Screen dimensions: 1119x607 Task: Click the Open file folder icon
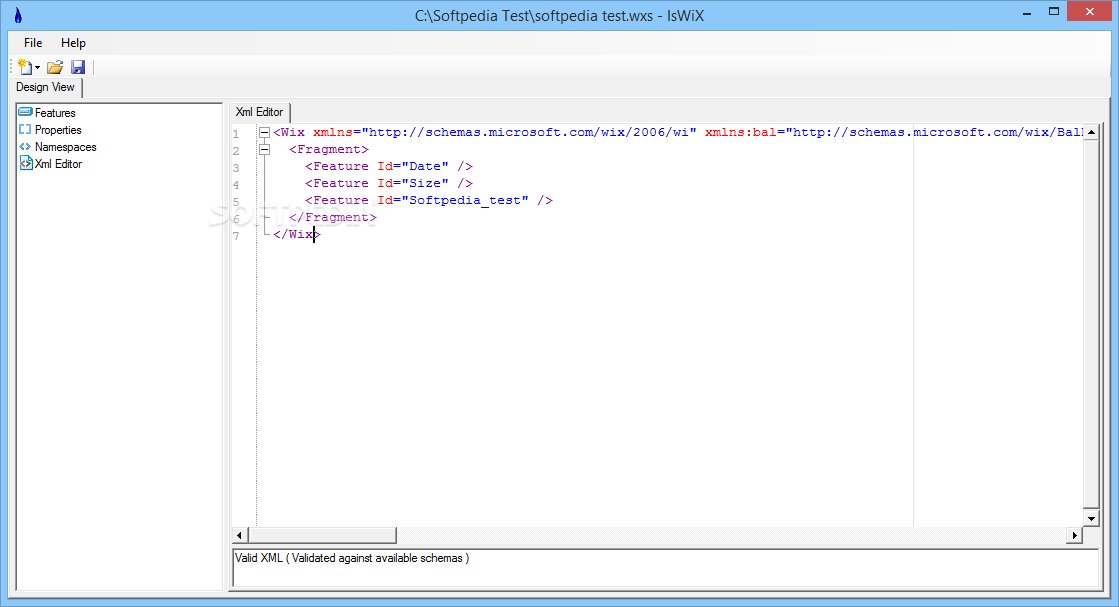[x=55, y=67]
